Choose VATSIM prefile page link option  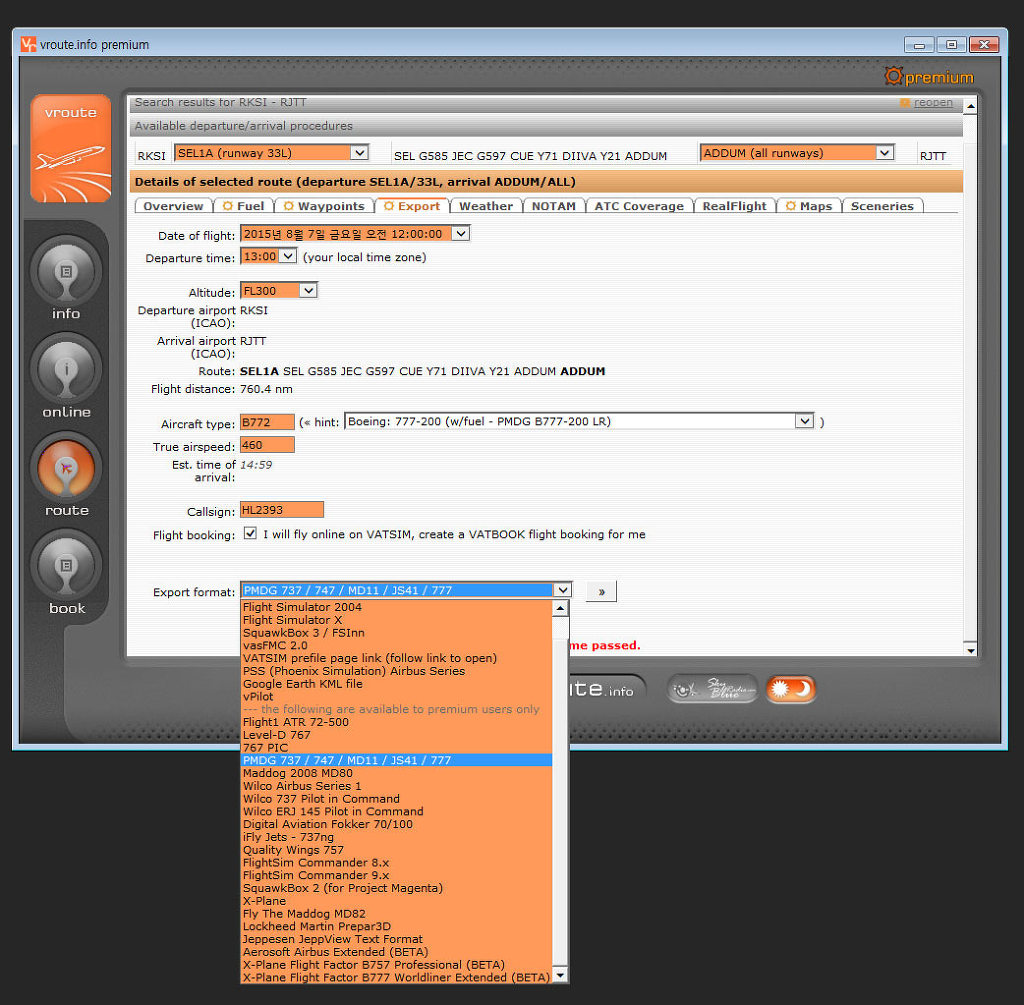click(396, 658)
